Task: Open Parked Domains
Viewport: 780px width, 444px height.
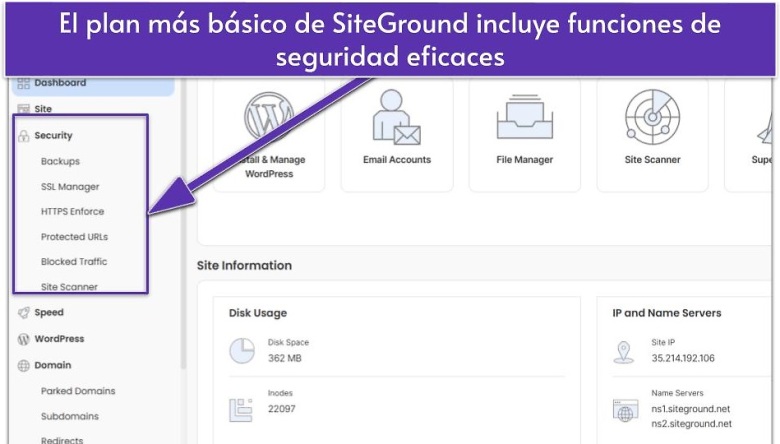Action: pos(78,391)
